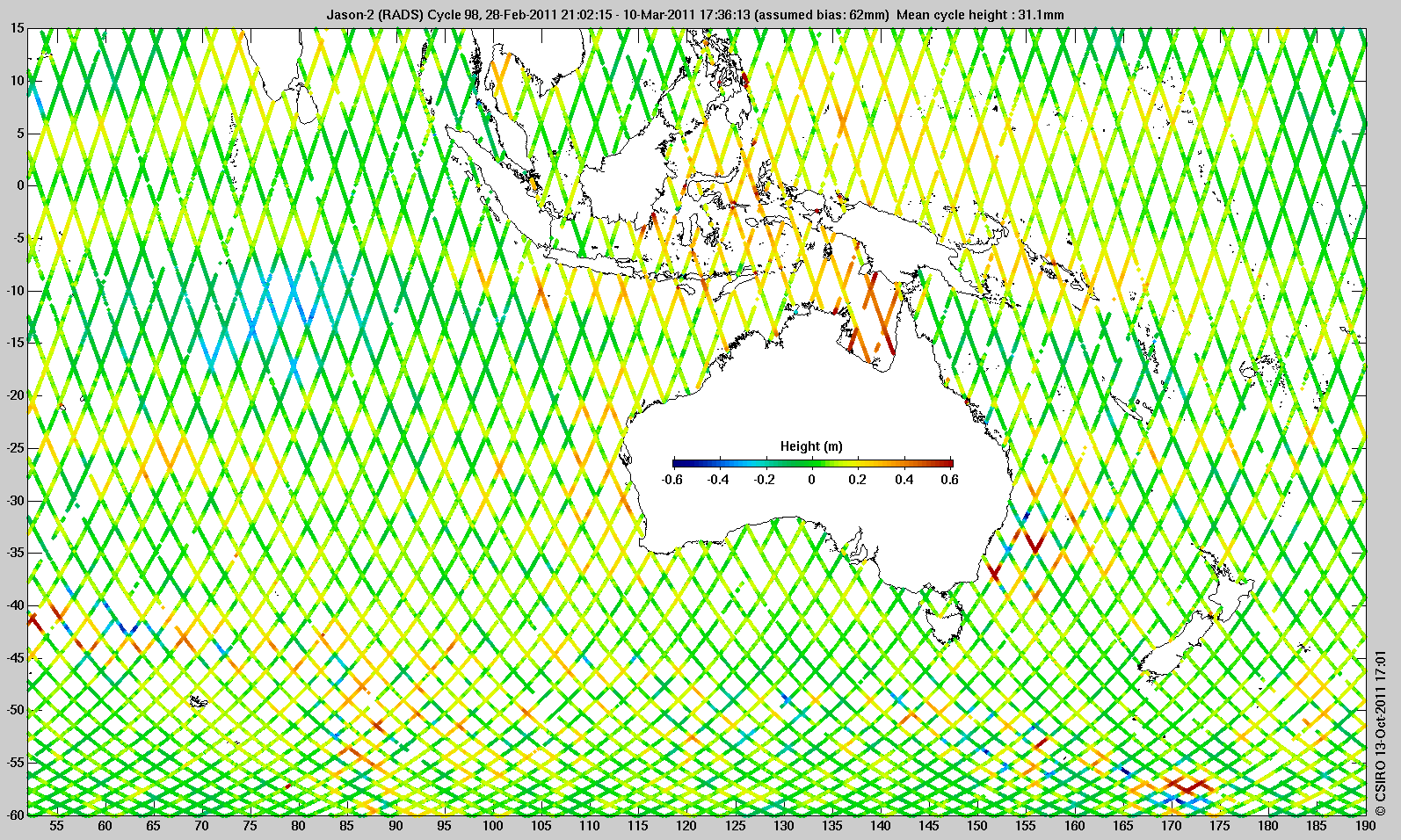
Task: Click the '0.2' colorbar tick label
Action: click(858, 480)
